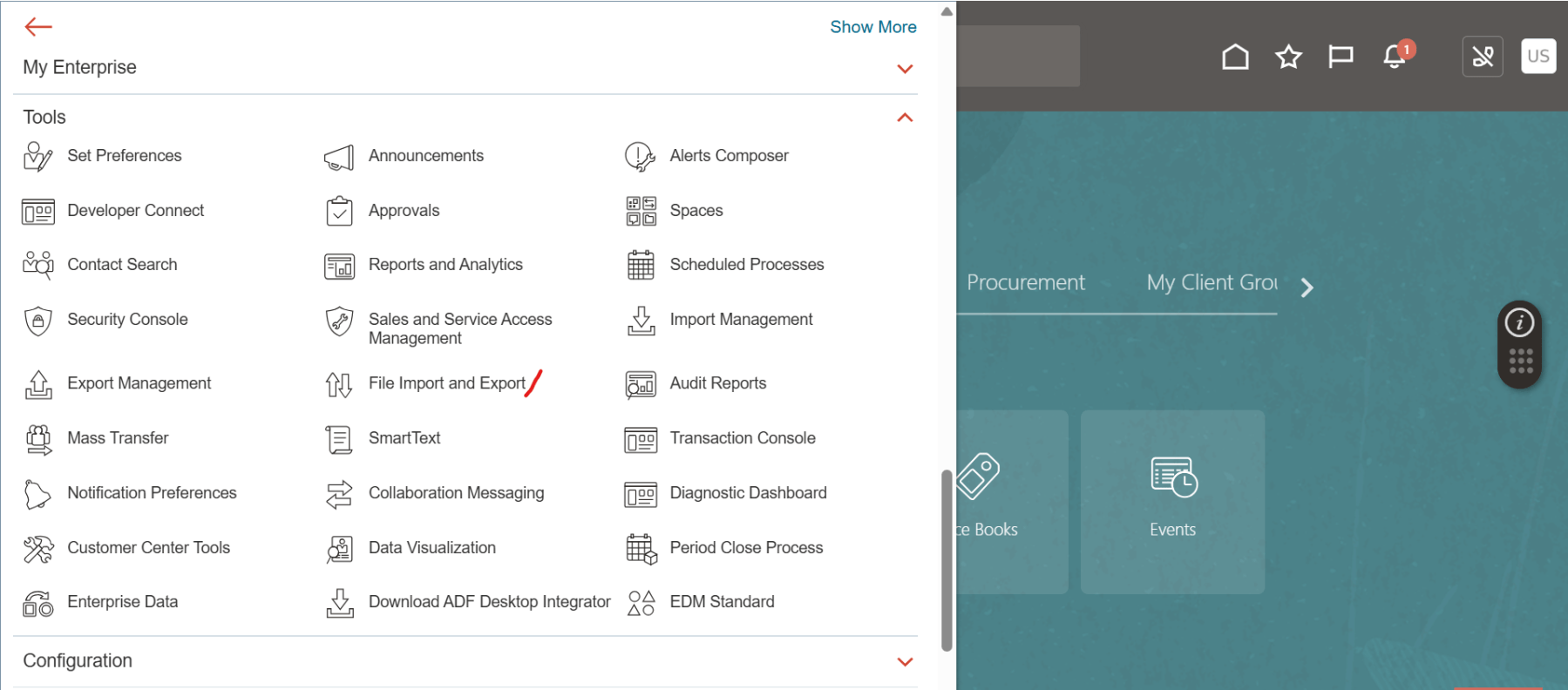This screenshot has width=1568, height=690.
Task: Click the Home icon in header
Action: tap(1234, 57)
